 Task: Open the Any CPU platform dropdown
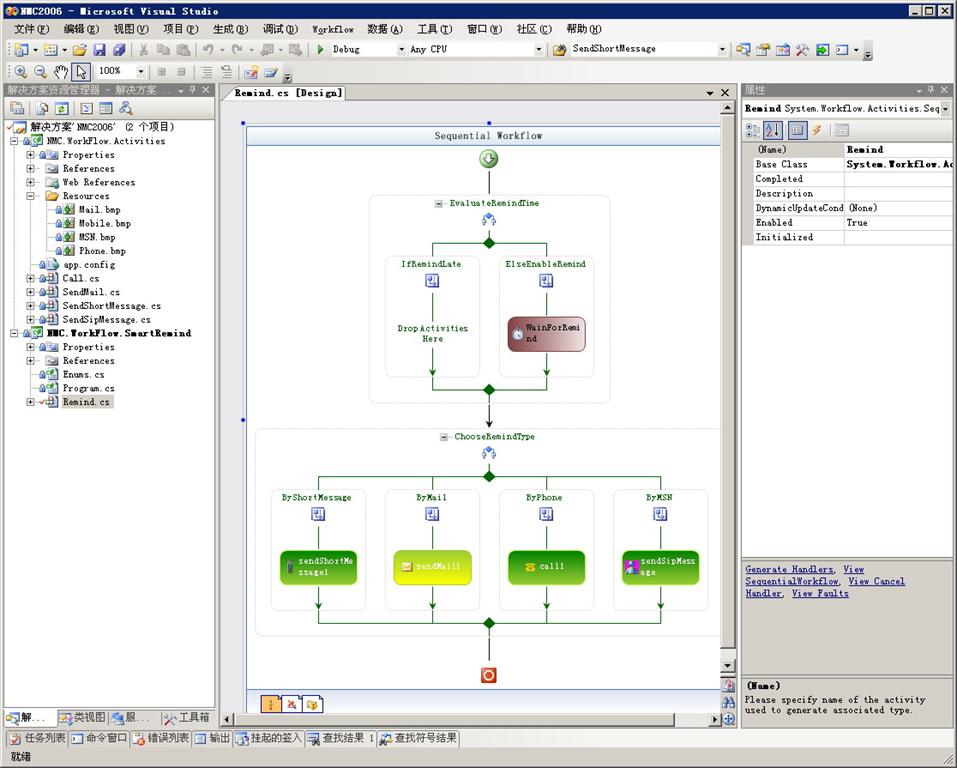pos(538,49)
